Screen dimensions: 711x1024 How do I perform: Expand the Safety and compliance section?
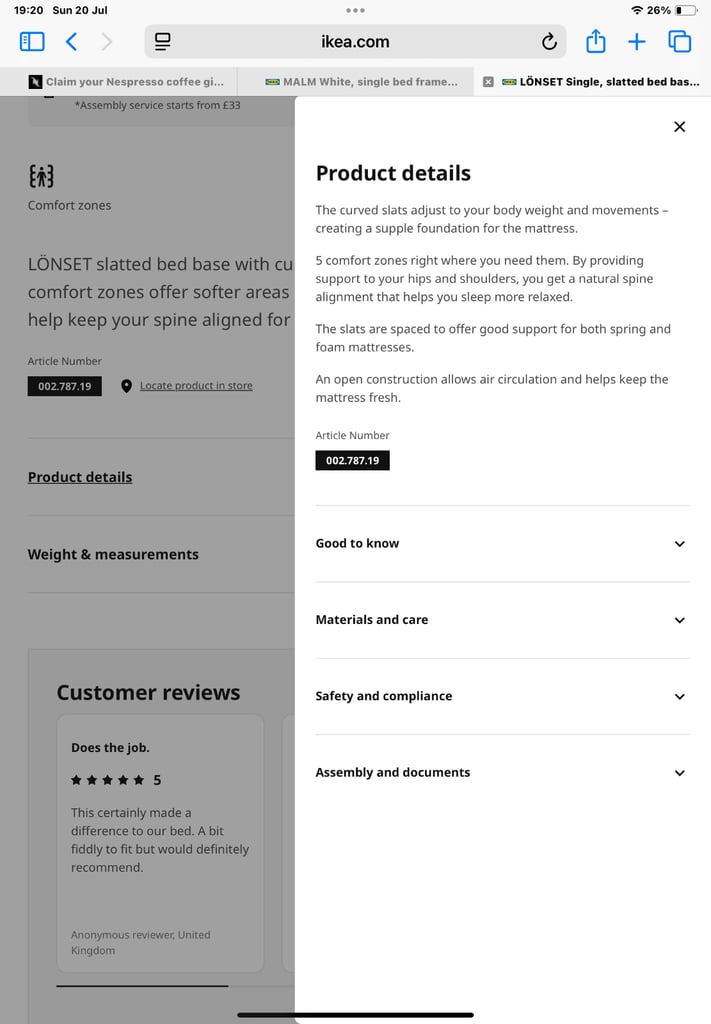(x=503, y=696)
